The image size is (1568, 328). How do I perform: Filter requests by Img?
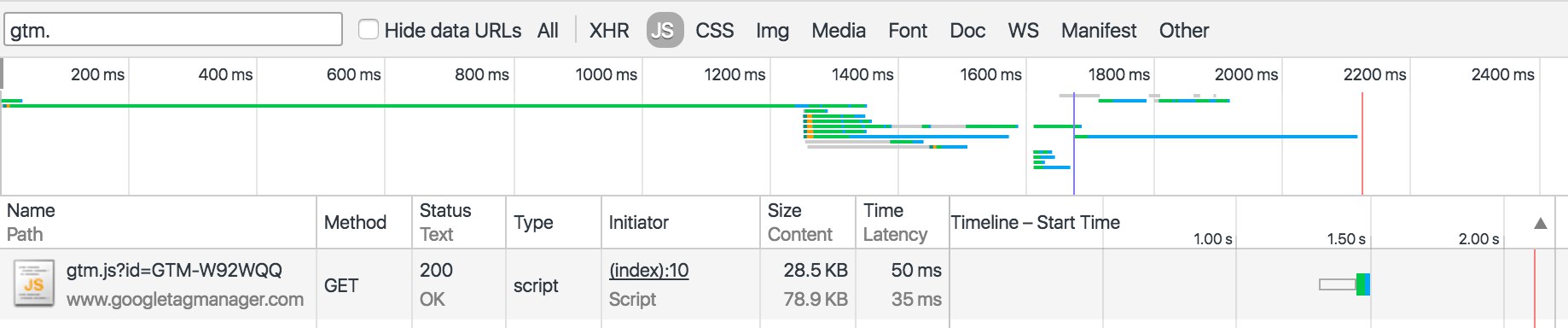point(772,31)
